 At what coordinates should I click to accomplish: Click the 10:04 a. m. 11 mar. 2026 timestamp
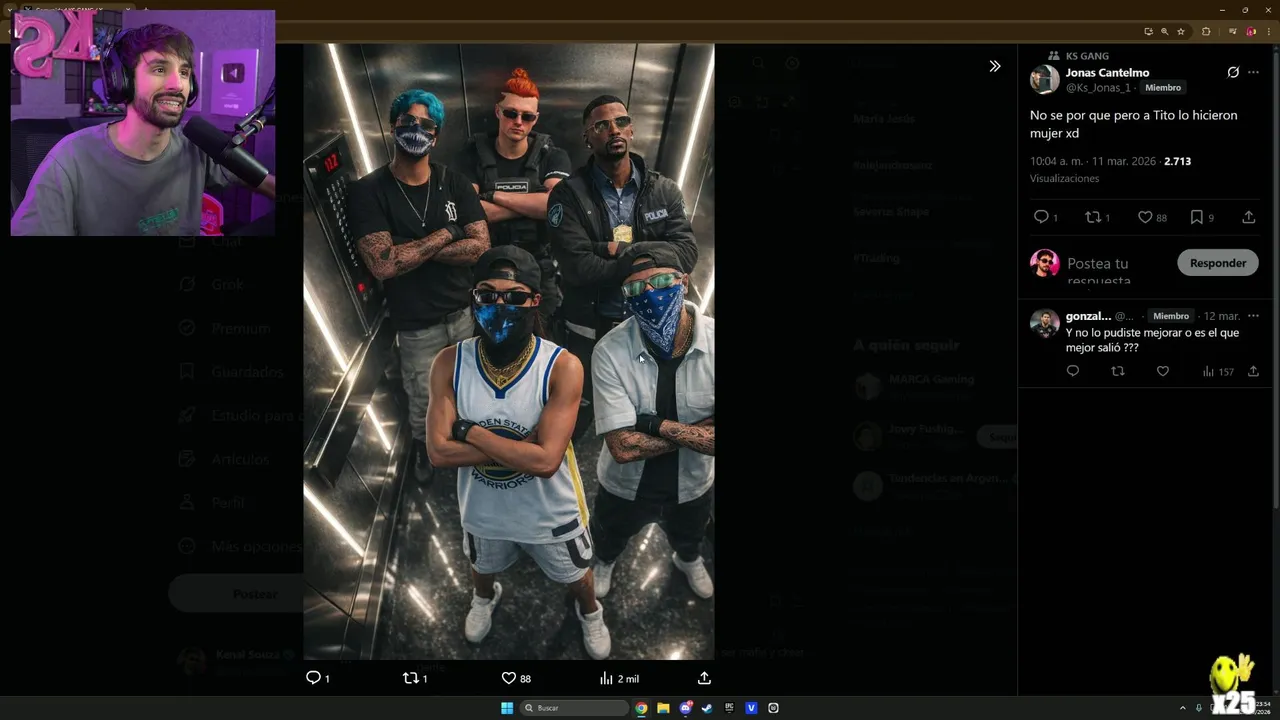pos(1093,161)
